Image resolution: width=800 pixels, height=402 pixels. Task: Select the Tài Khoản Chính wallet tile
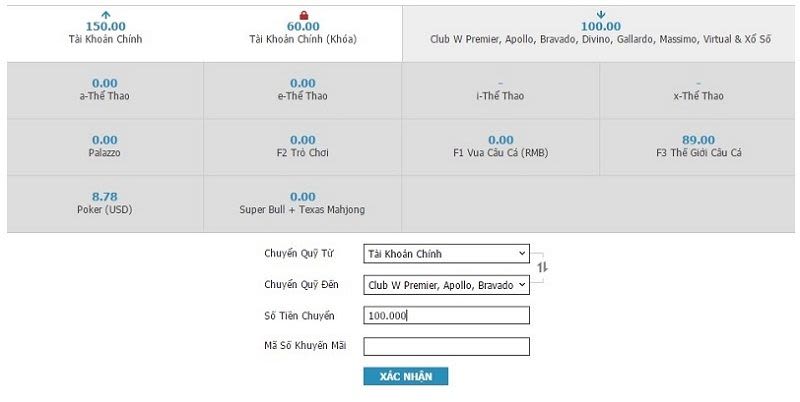(x=106, y=34)
